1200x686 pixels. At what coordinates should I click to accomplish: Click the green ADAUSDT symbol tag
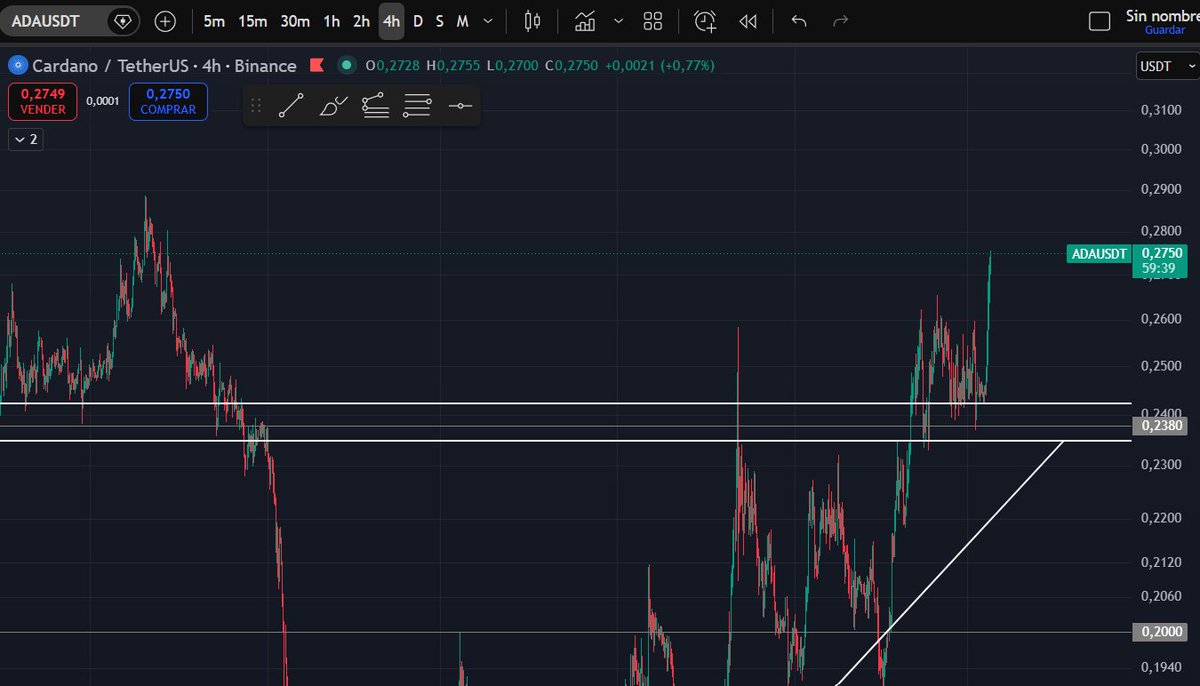coord(1099,254)
